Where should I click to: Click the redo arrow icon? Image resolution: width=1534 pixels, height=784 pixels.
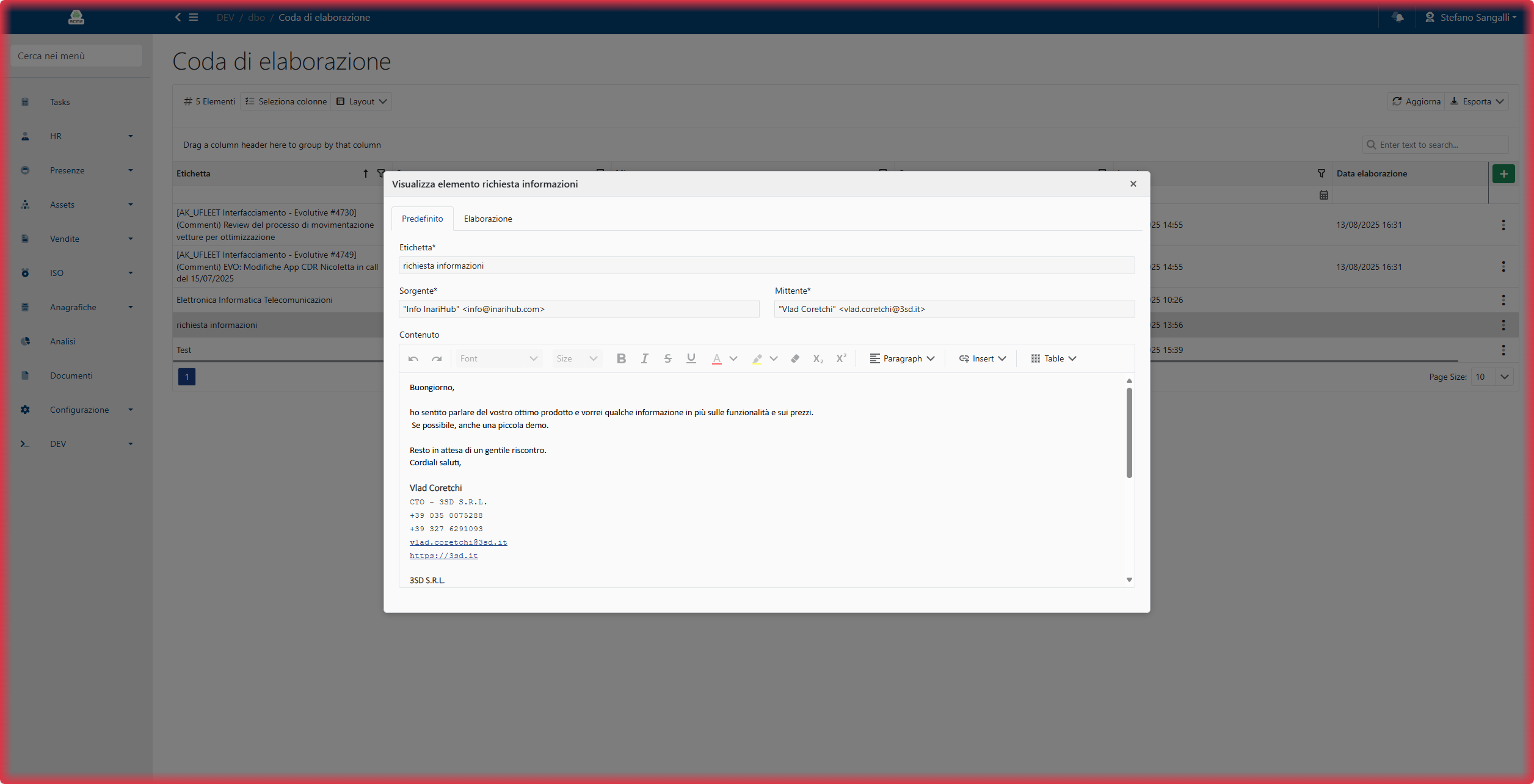[x=437, y=358]
